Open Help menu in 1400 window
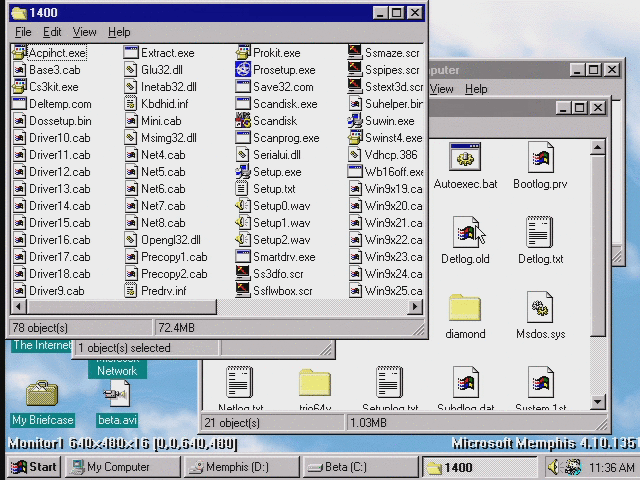 point(119,32)
